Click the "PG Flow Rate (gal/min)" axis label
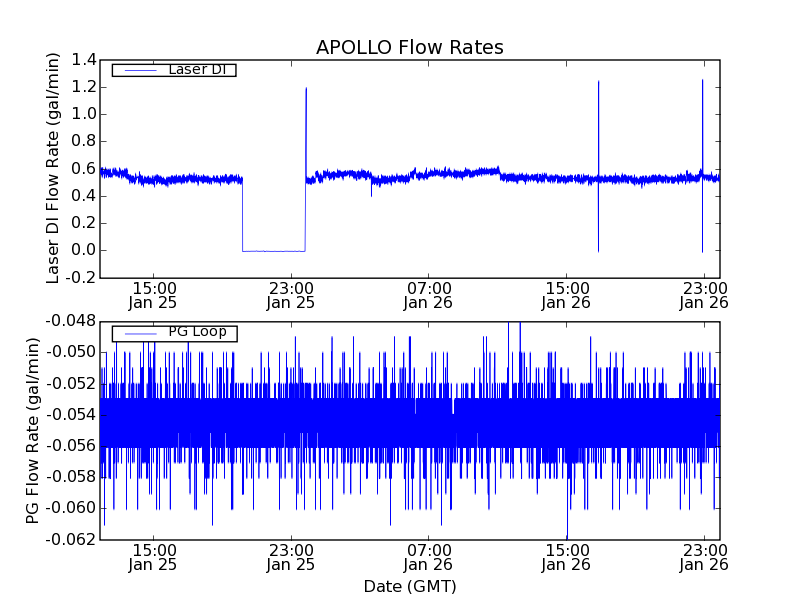The height and width of the screenshot is (600, 800). click(32, 431)
